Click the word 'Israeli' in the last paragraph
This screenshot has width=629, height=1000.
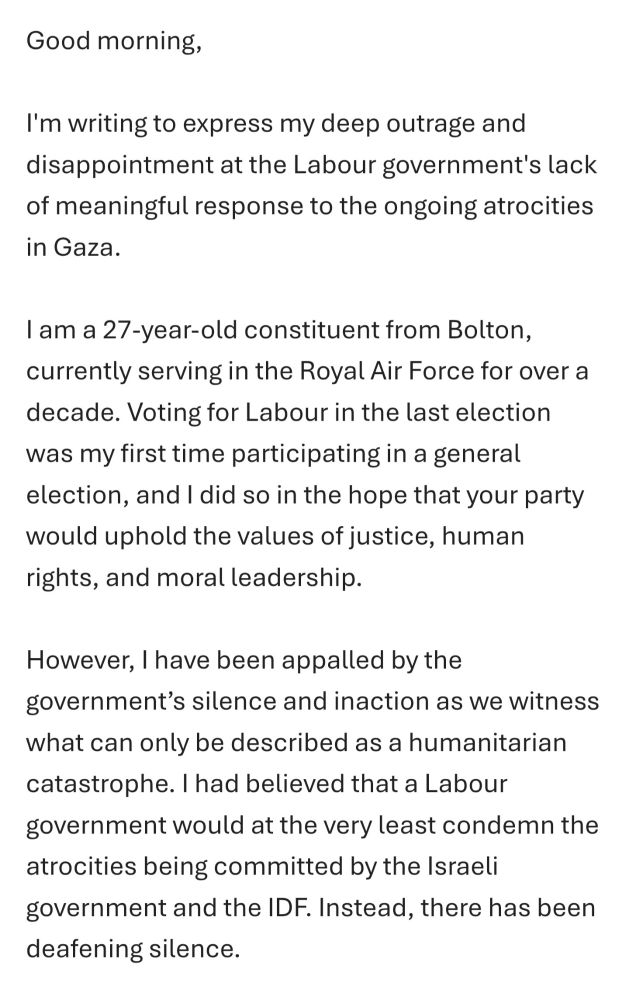461,866
